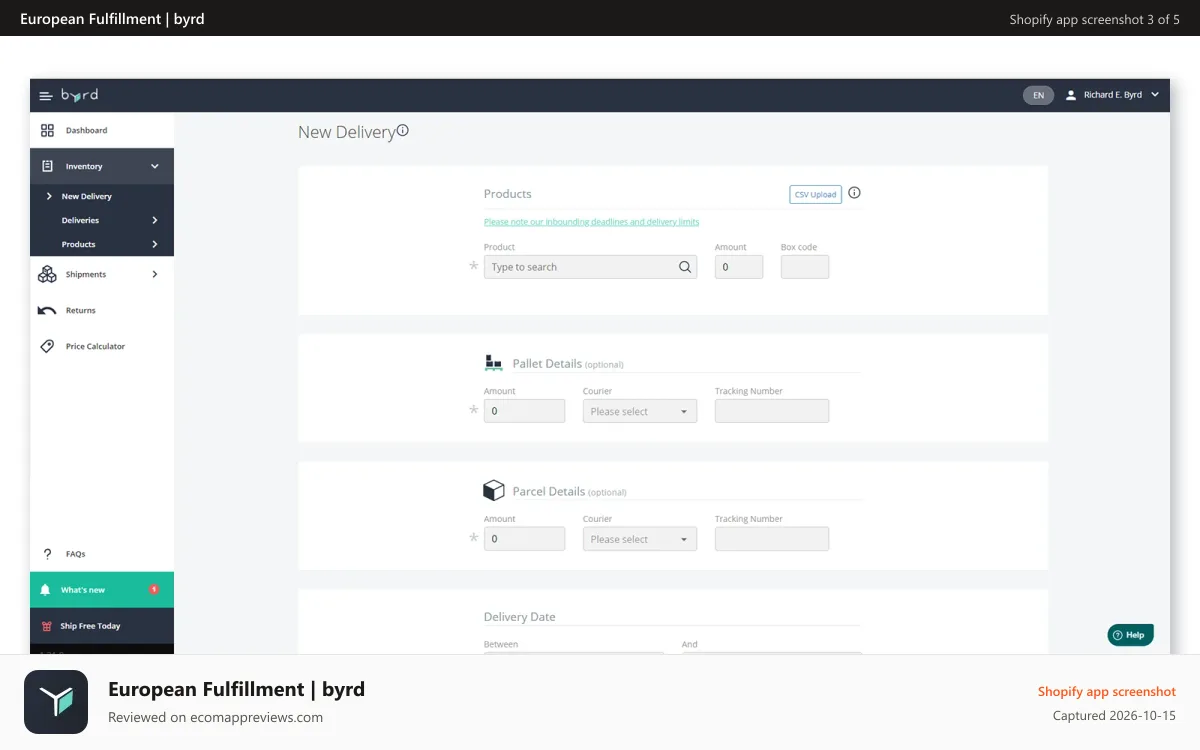This screenshot has width=1200, height=750.
Task: Click the Delivery Date section heading
Action: (520, 617)
